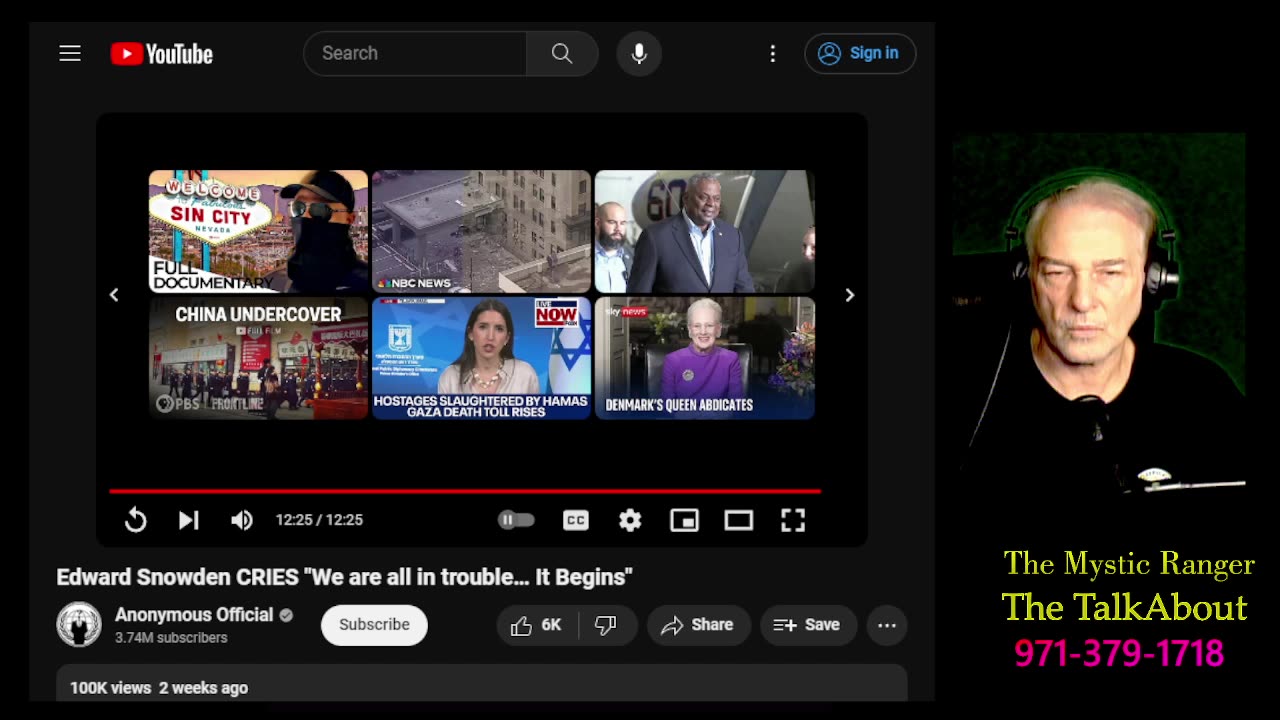1280x720 pixels.
Task: Show previous suggested videos with left arrow
Action: [x=114, y=295]
